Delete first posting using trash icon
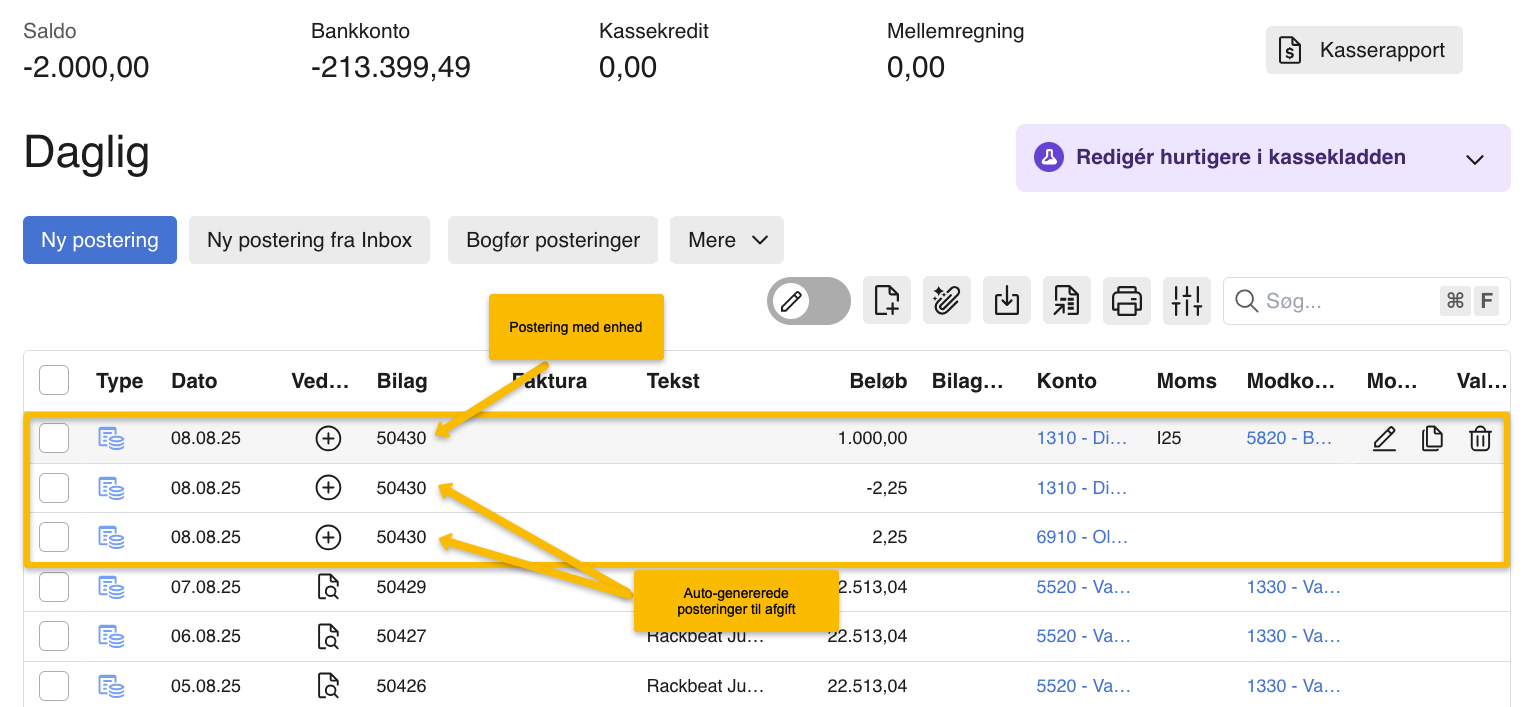 pyautogui.click(x=1480, y=439)
